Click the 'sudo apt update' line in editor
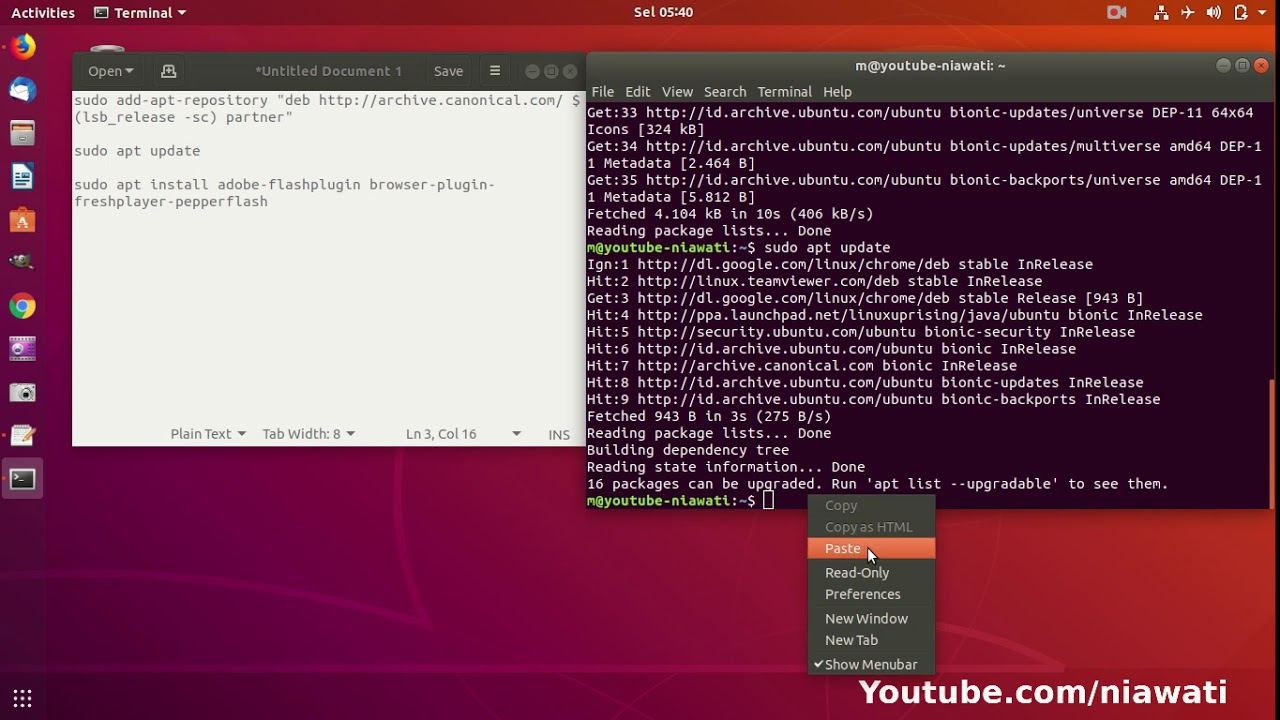Image resolution: width=1280 pixels, height=720 pixels. (137, 151)
